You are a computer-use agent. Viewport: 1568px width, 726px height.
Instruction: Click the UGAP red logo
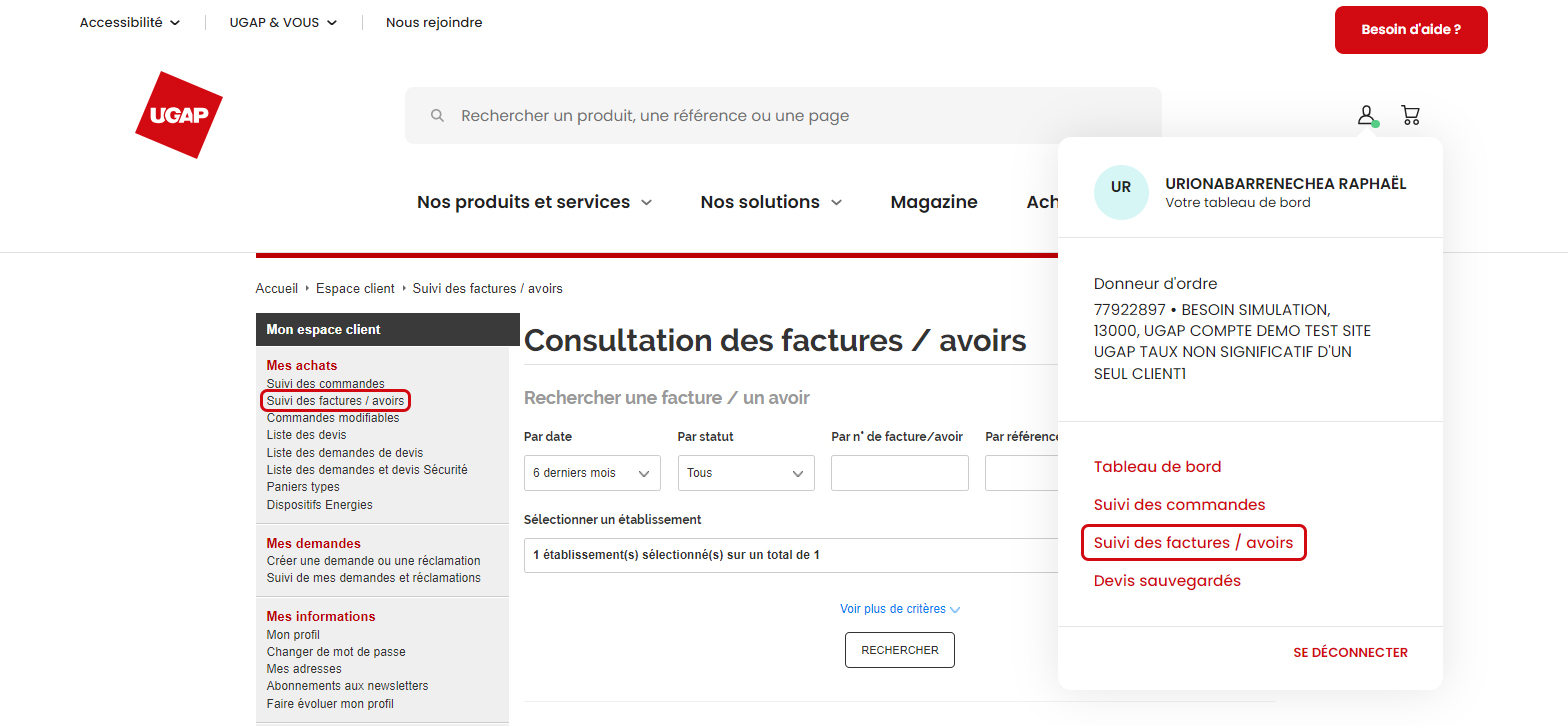pos(179,115)
